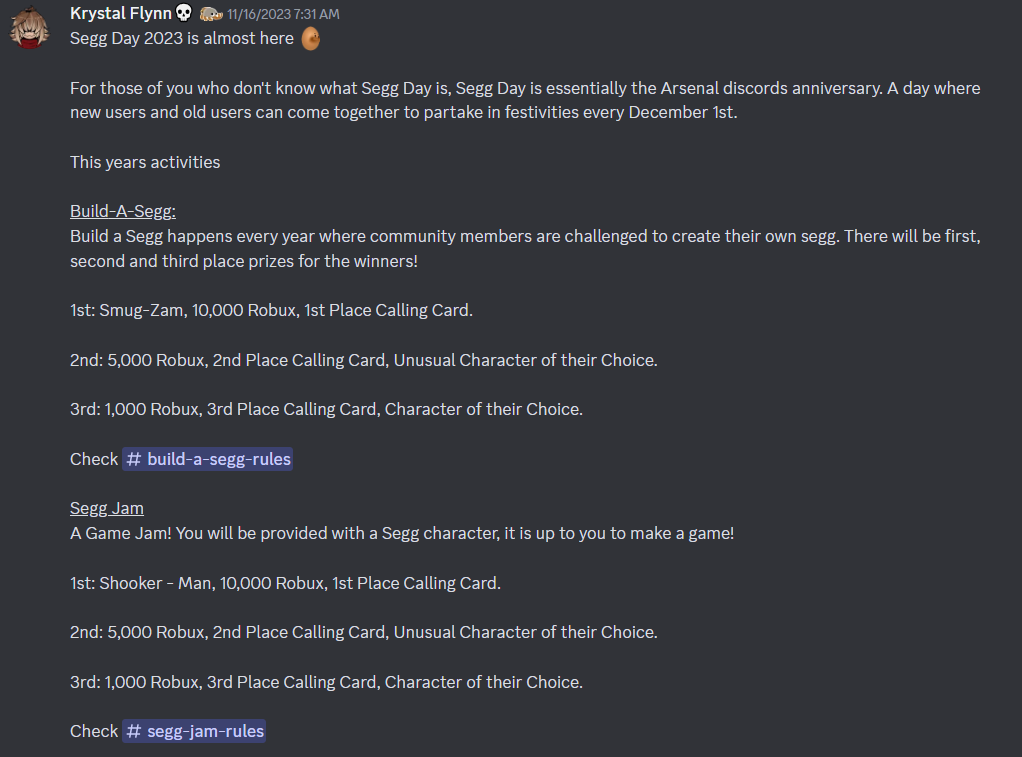
Task: Click the '1st: Smug-Zam' prize line
Action: point(271,310)
